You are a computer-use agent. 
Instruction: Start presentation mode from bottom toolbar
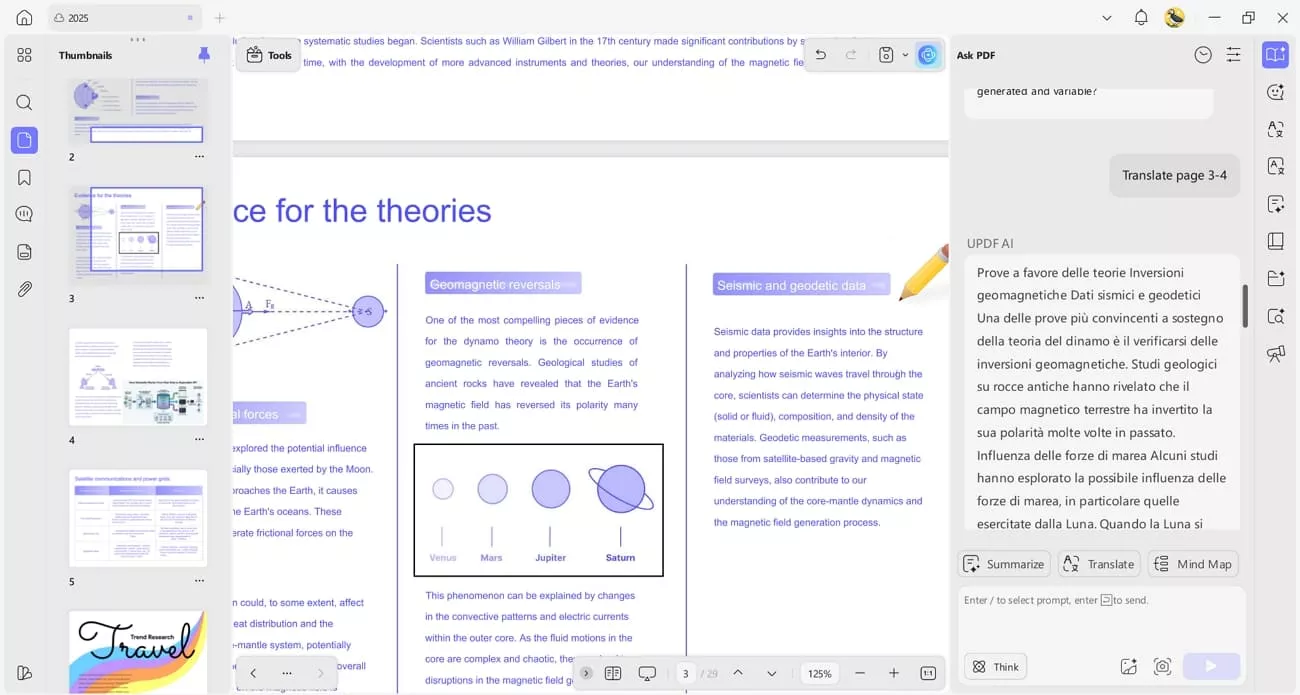[x=647, y=673]
